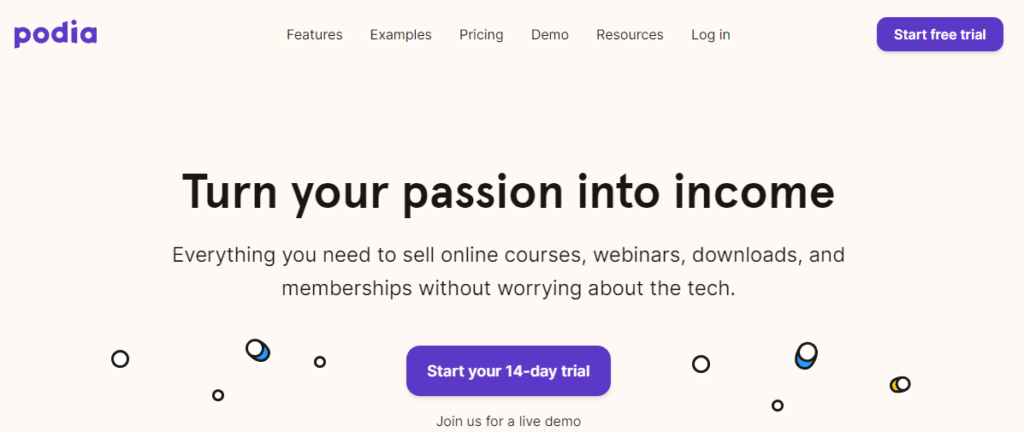Screen dimensions: 1024x432
Task: View the Pricing page
Action: click(x=481, y=35)
